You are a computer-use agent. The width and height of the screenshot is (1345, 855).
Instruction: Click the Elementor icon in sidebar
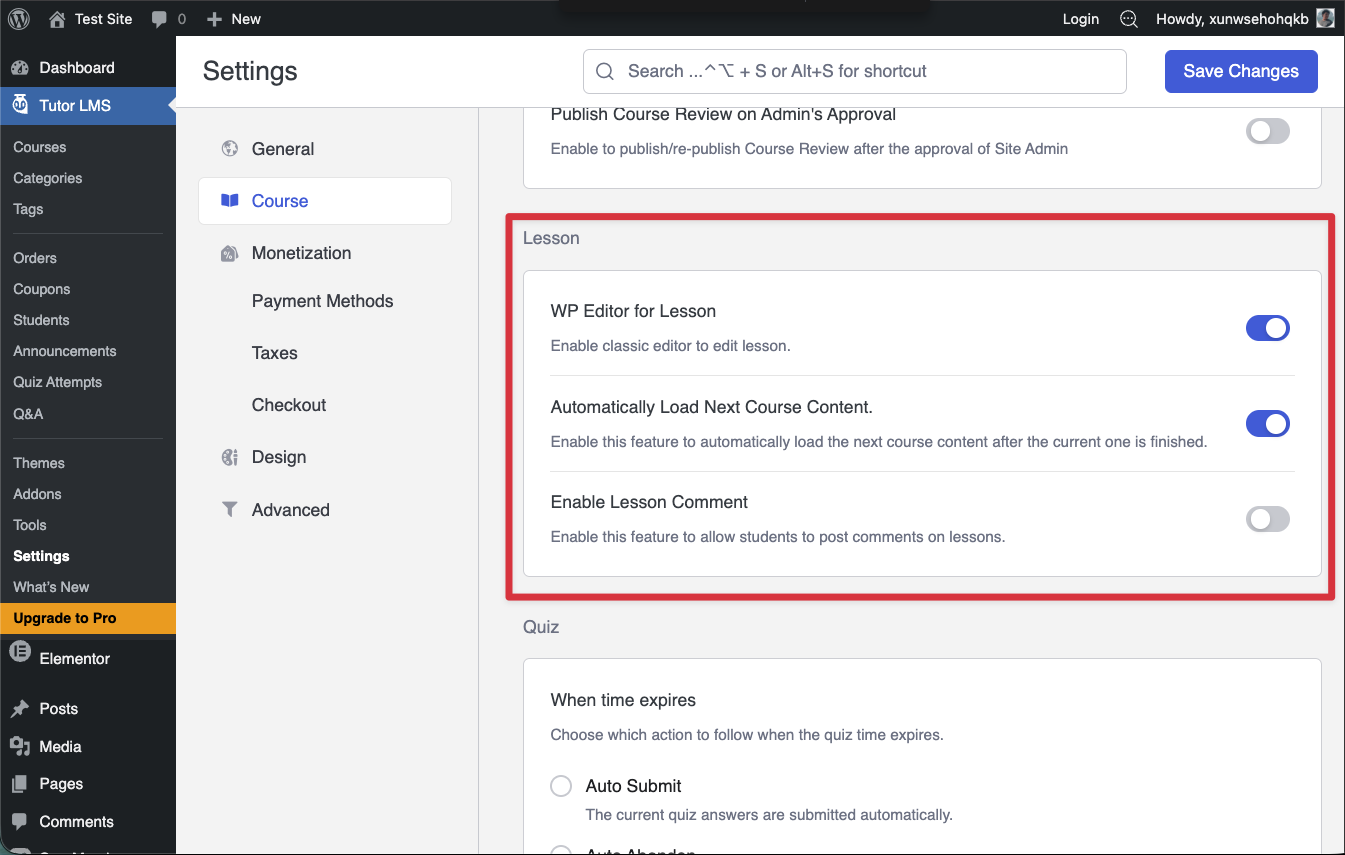pos(19,657)
